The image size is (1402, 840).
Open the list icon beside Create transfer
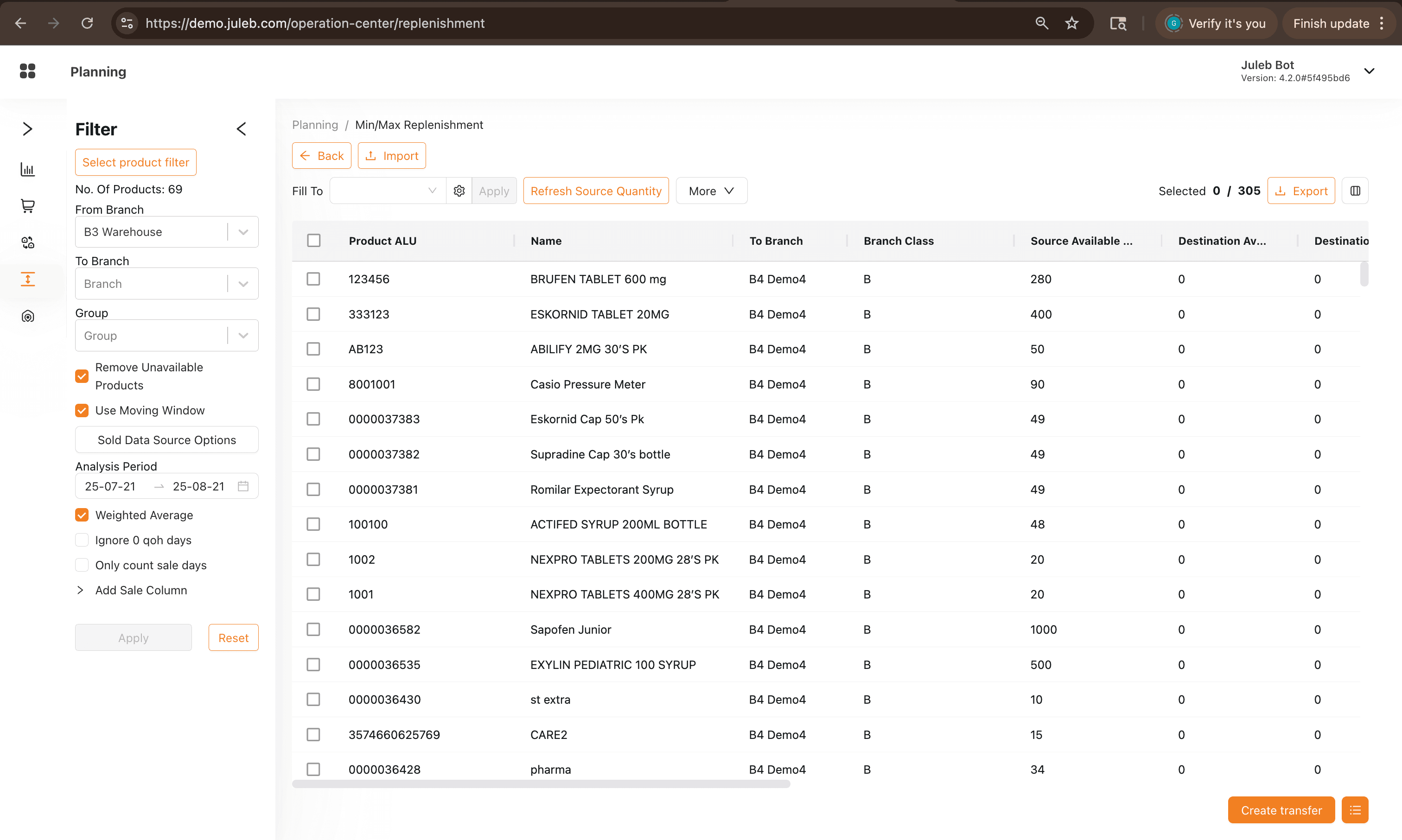[x=1355, y=810]
